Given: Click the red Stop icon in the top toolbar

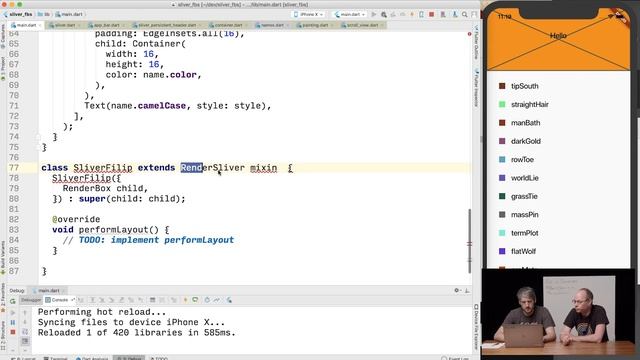Looking at the screenshot, I should coord(431,14).
